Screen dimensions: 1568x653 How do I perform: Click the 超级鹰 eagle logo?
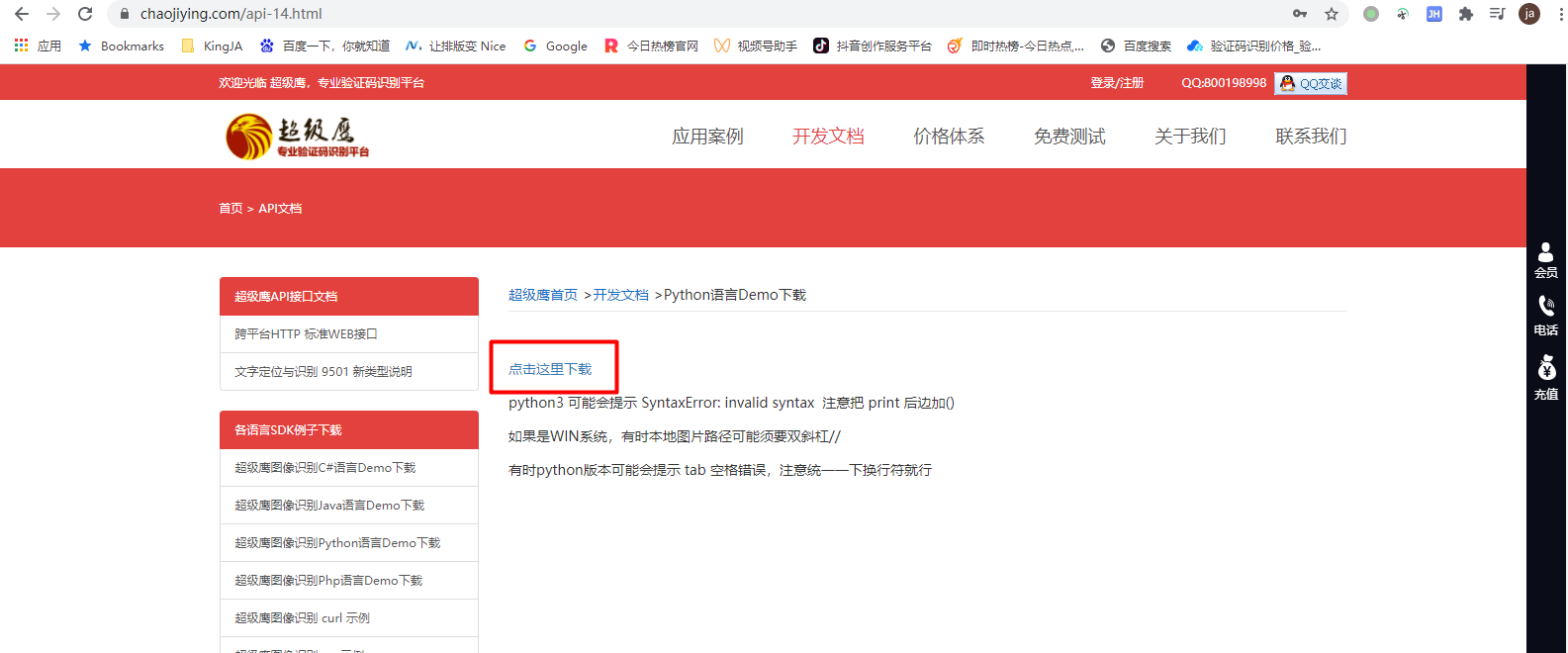297,137
